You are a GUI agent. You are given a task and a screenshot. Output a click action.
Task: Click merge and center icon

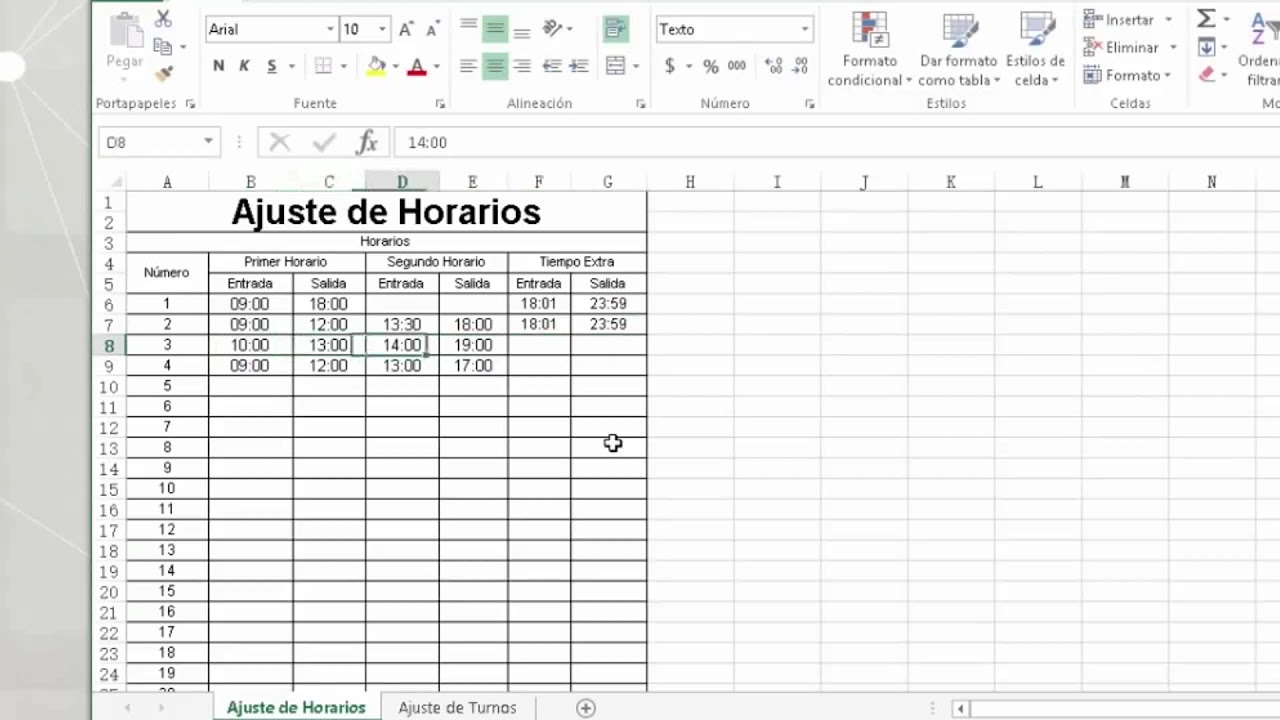click(616, 66)
